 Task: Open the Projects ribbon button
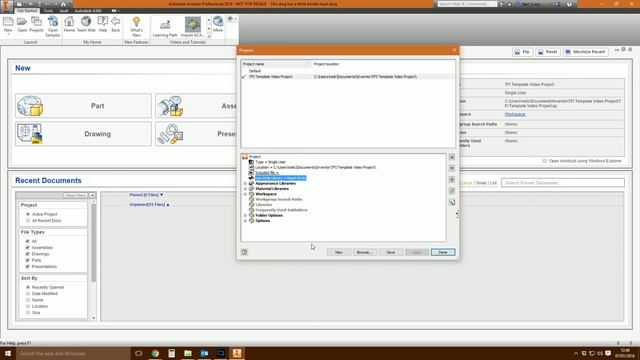36,22
